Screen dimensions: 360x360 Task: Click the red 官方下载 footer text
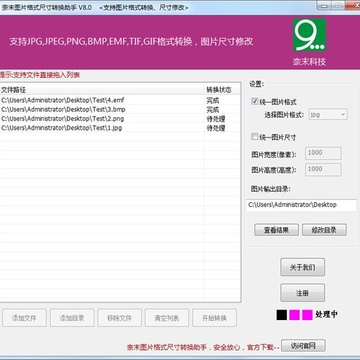click(203, 347)
